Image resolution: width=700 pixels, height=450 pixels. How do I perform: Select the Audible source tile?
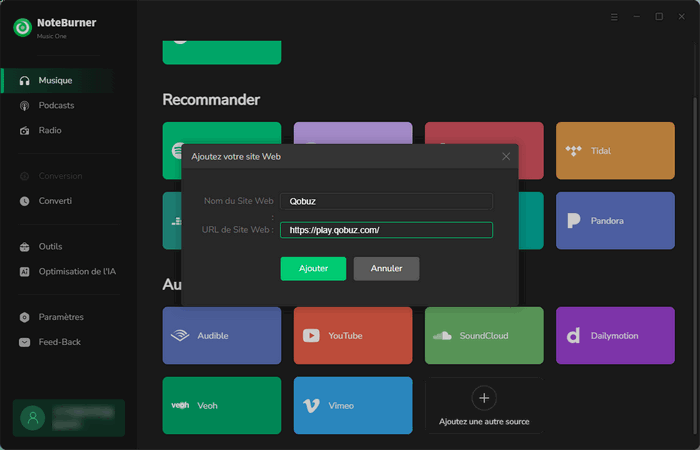click(222, 336)
